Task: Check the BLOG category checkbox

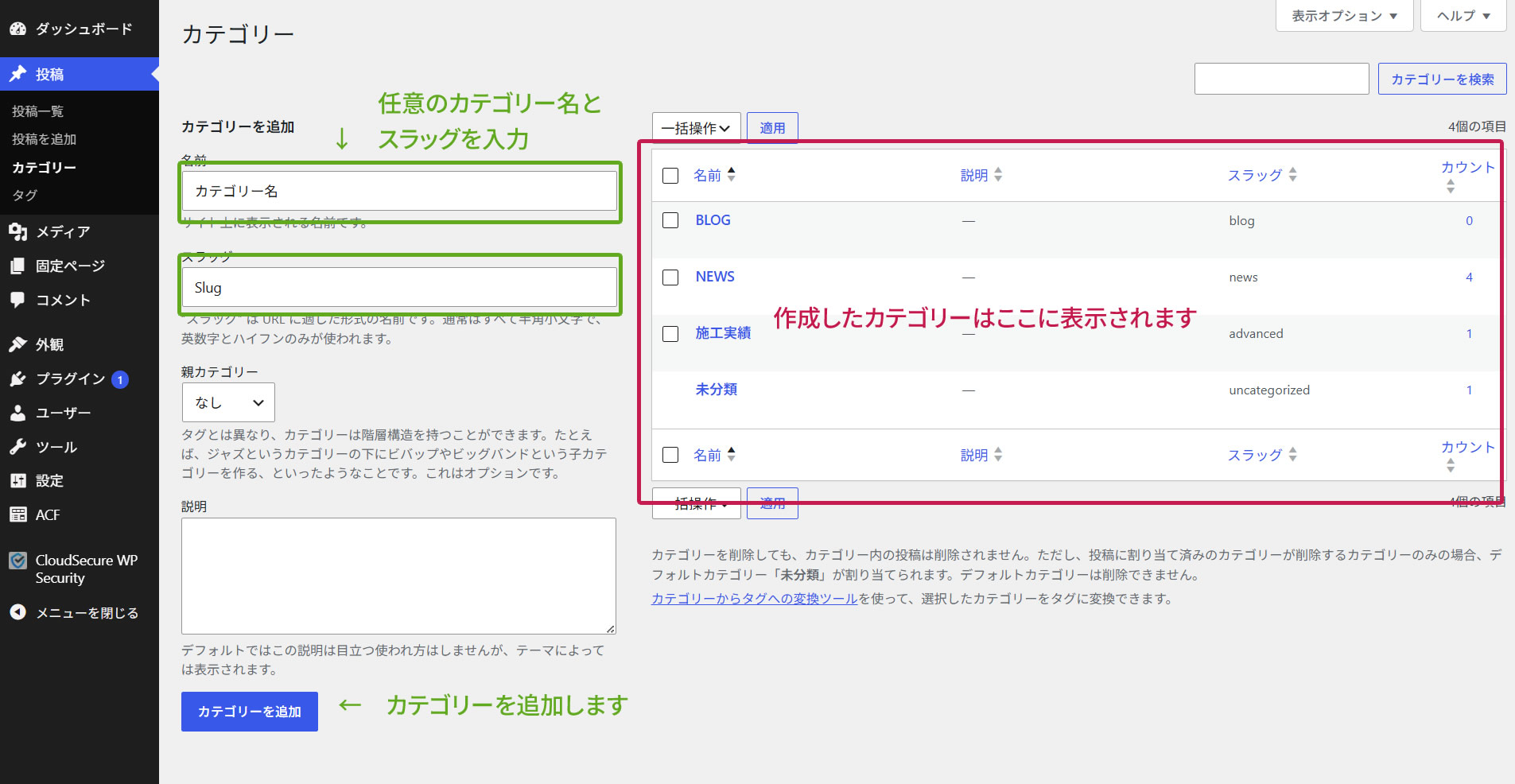Action: [x=670, y=220]
